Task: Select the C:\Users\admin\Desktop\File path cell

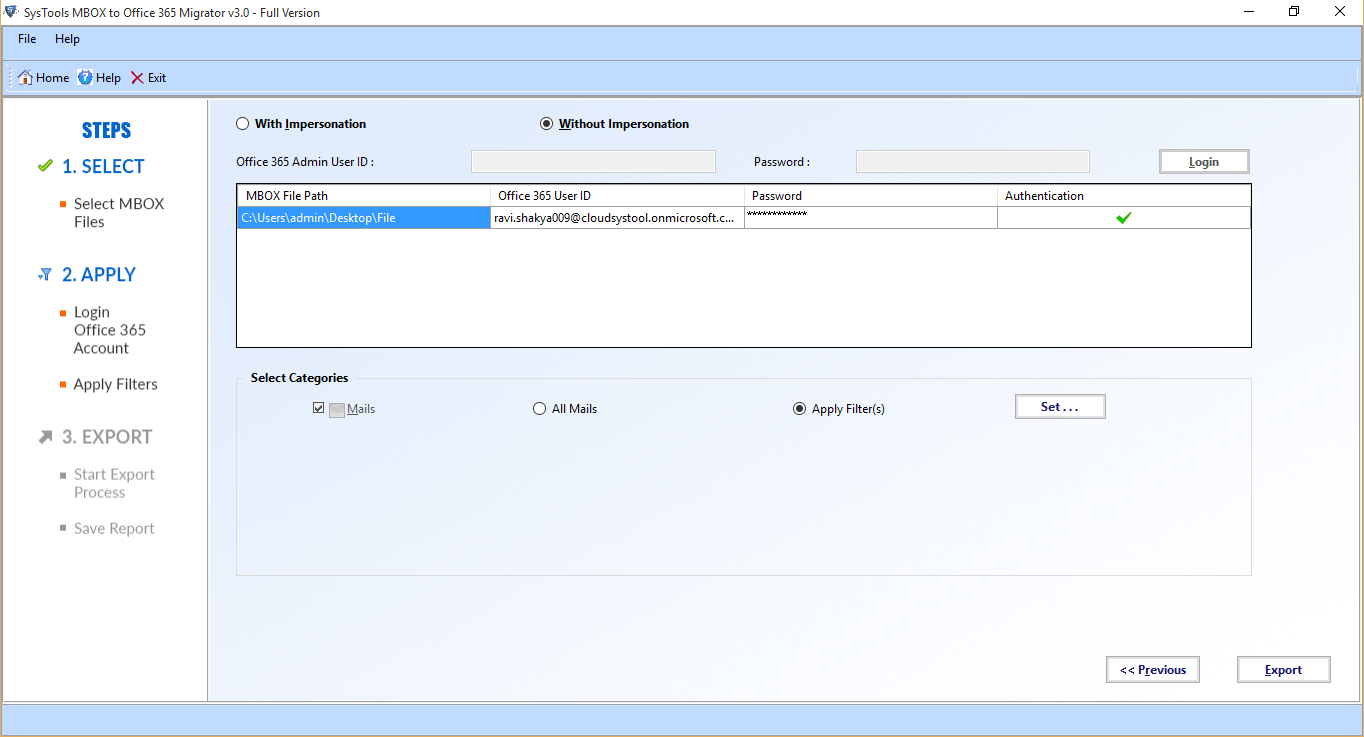Action: point(363,217)
